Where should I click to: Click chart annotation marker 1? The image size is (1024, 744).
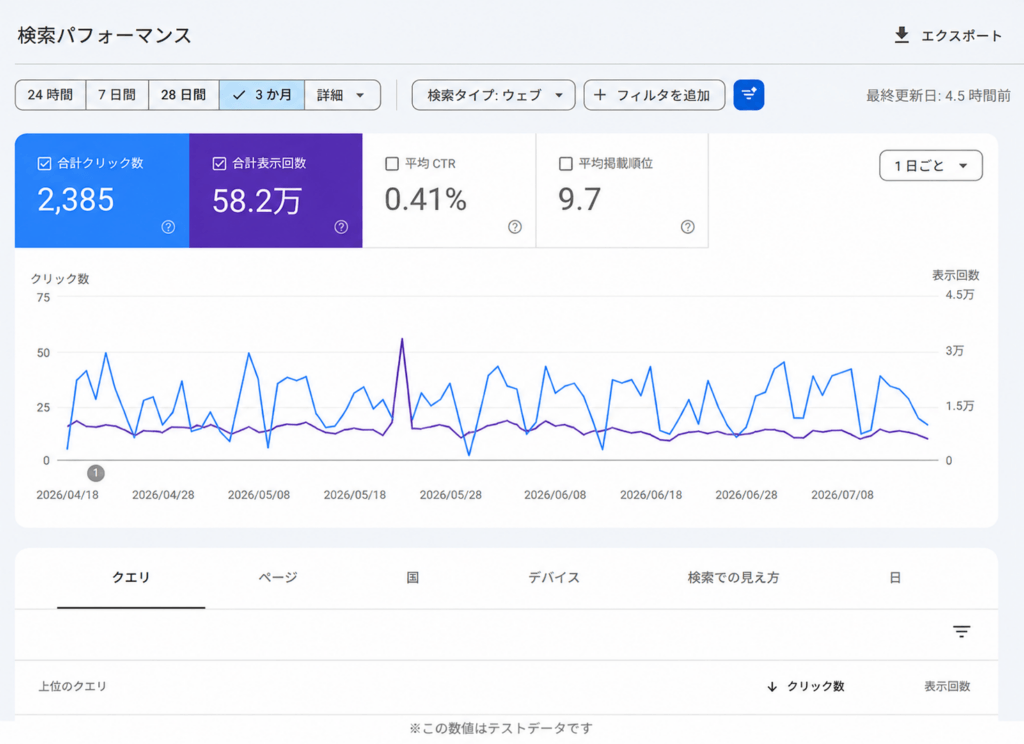click(95, 472)
